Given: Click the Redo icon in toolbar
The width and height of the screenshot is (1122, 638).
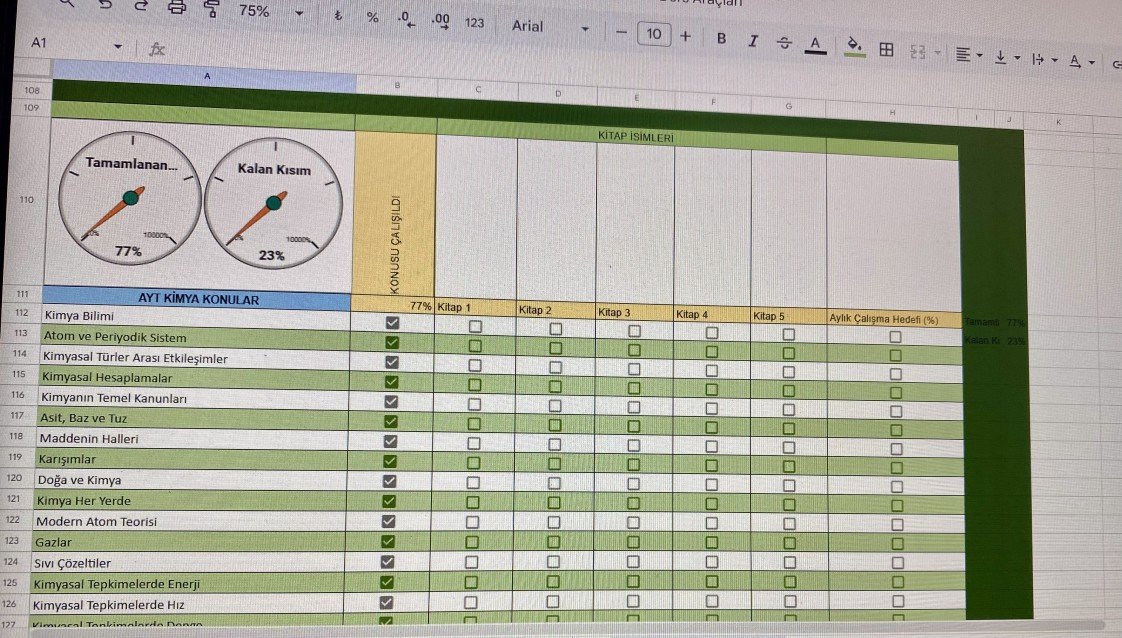Looking at the screenshot, I should [x=140, y=6].
